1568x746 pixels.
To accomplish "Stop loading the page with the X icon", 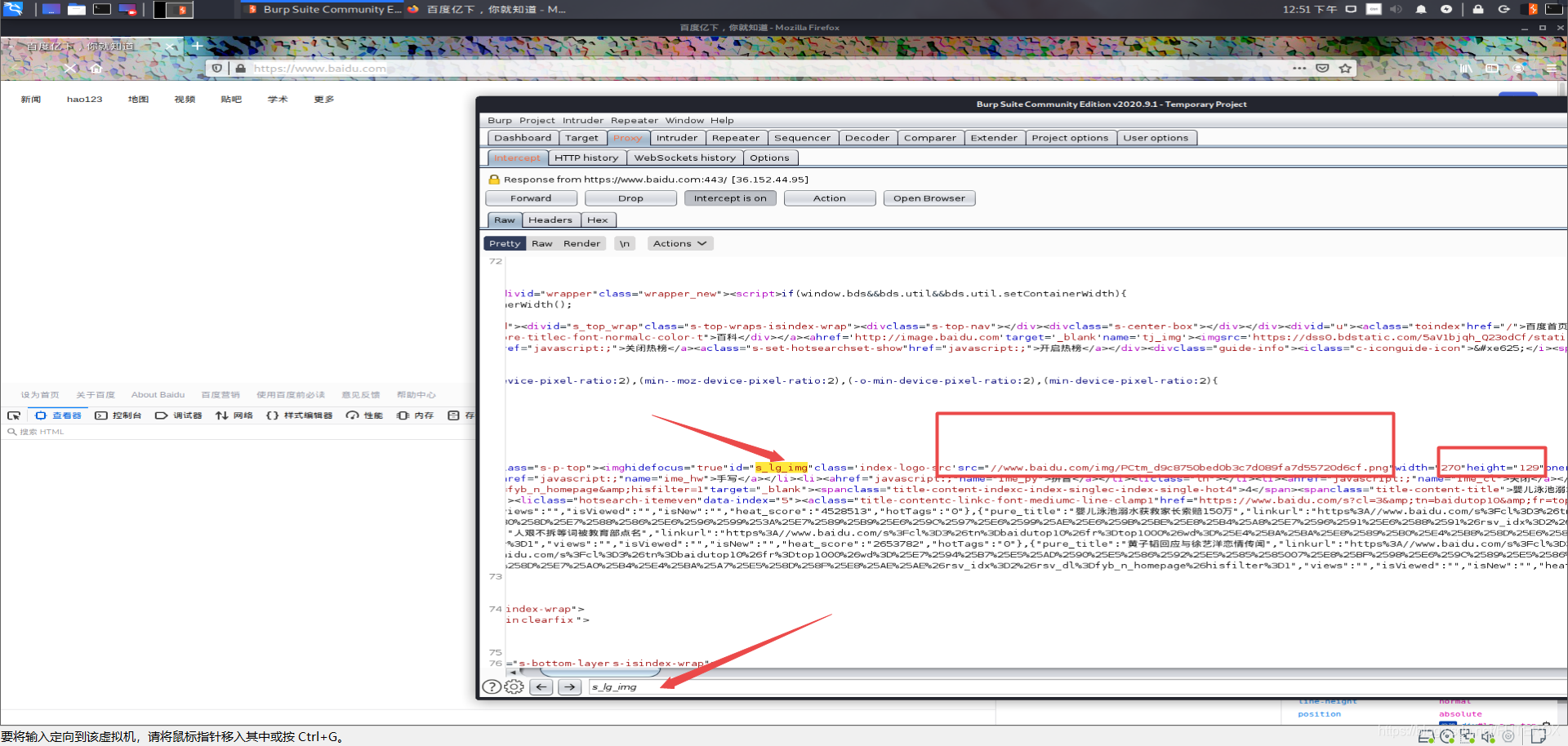I will pyautogui.click(x=70, y=69).
